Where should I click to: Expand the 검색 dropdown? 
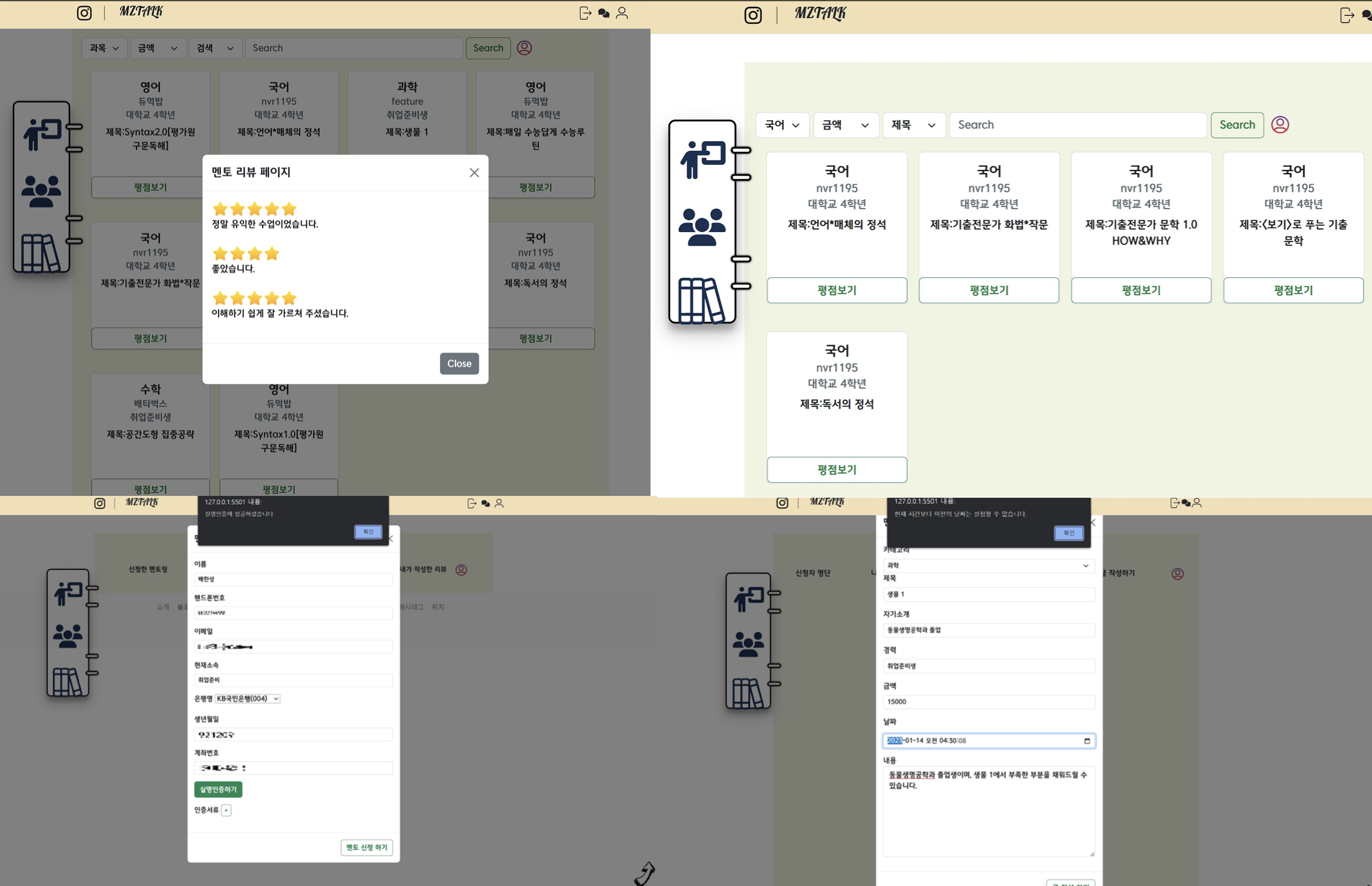click(x=215, y=48)
